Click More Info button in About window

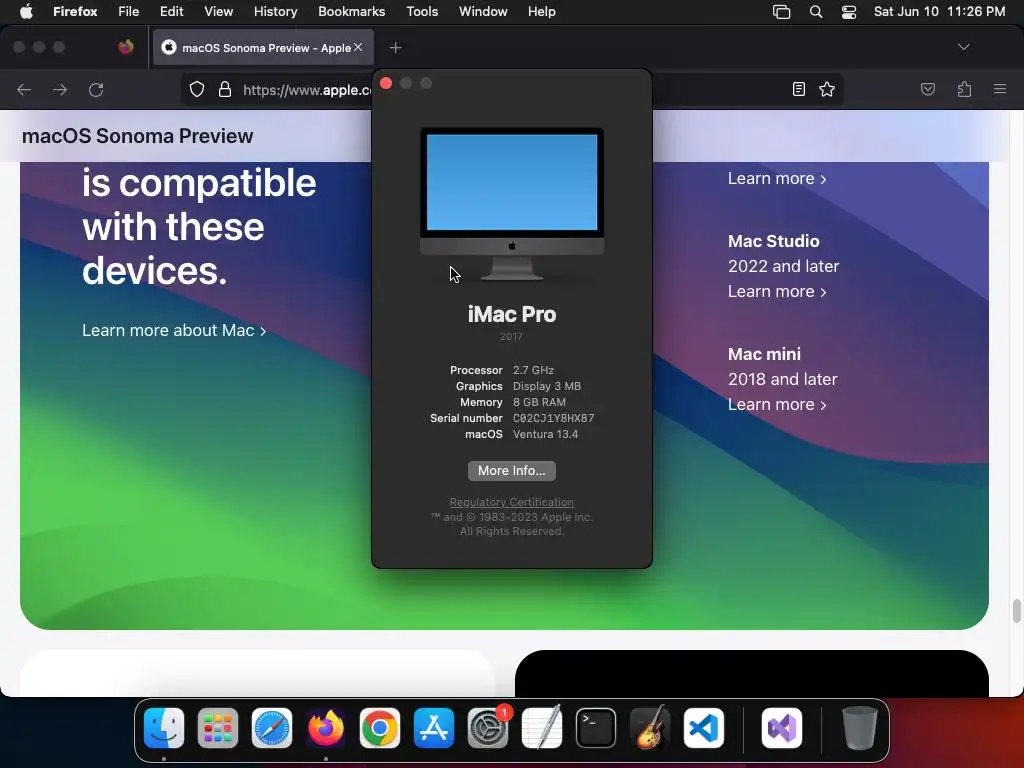(x=511, y=471)
